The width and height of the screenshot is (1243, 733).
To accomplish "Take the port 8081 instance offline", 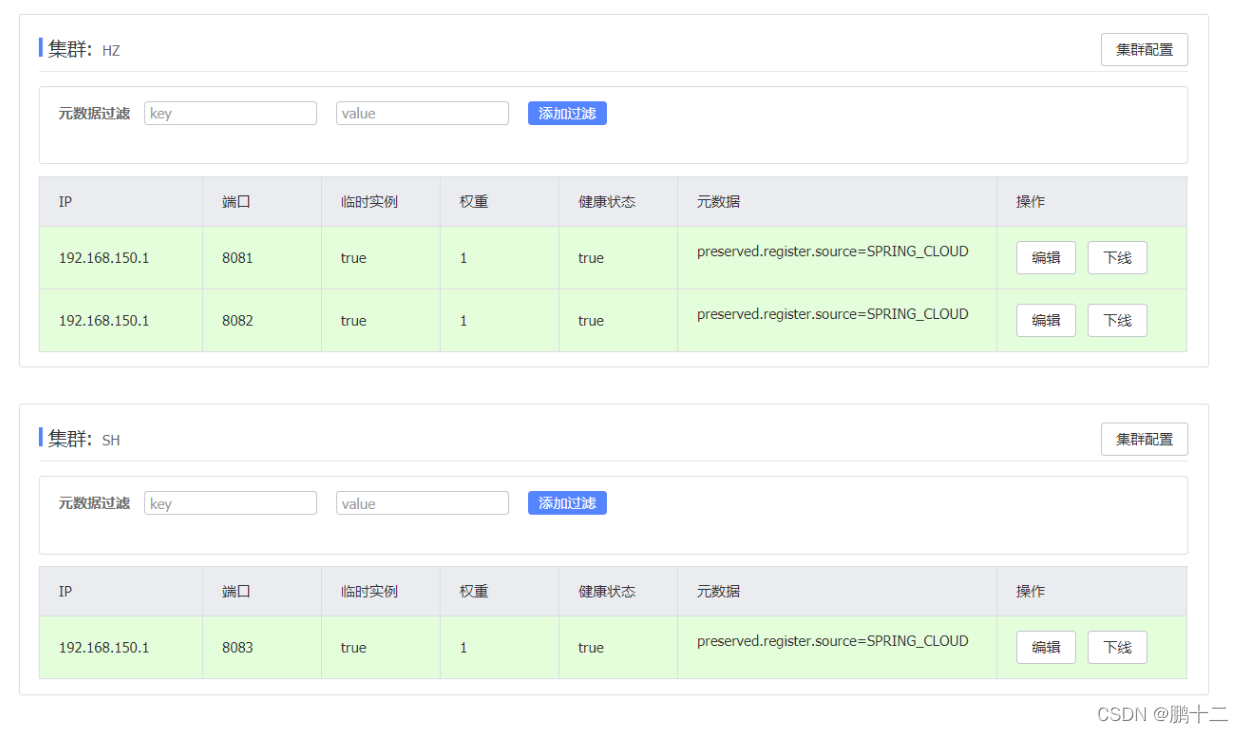I will point(1117,257).
